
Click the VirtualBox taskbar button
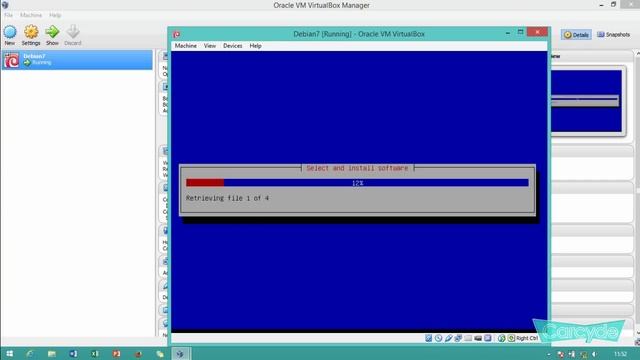click(180, 353)
